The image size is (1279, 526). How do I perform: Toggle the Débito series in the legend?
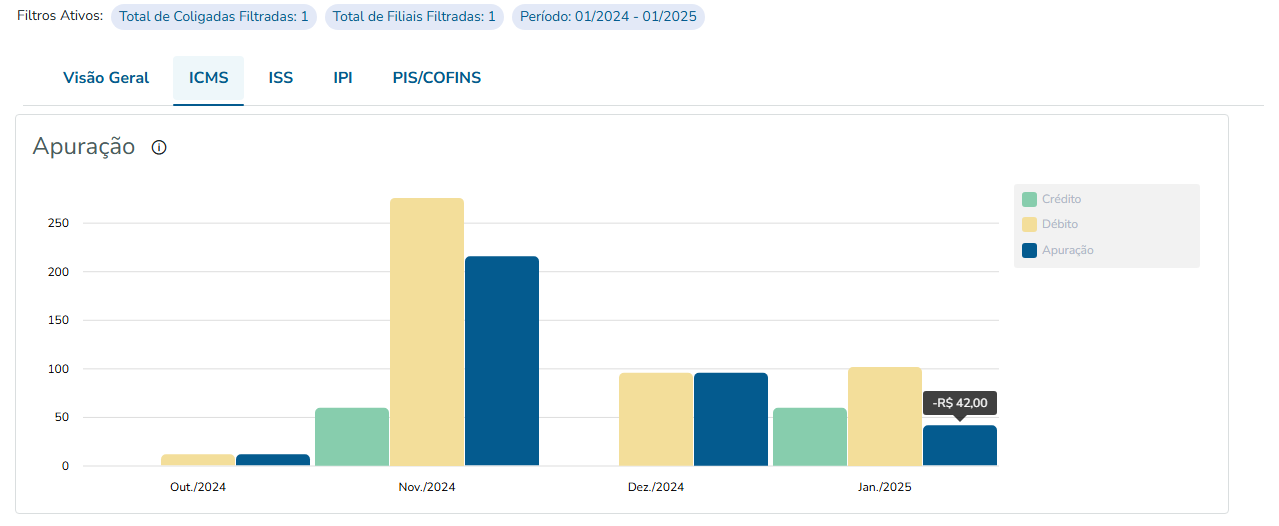point(1059,224)
